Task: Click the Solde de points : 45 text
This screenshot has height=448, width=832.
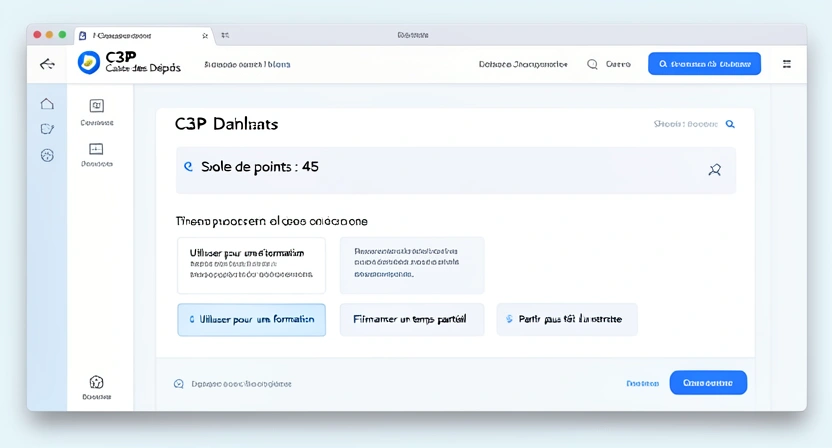Action: click(259, 167)
